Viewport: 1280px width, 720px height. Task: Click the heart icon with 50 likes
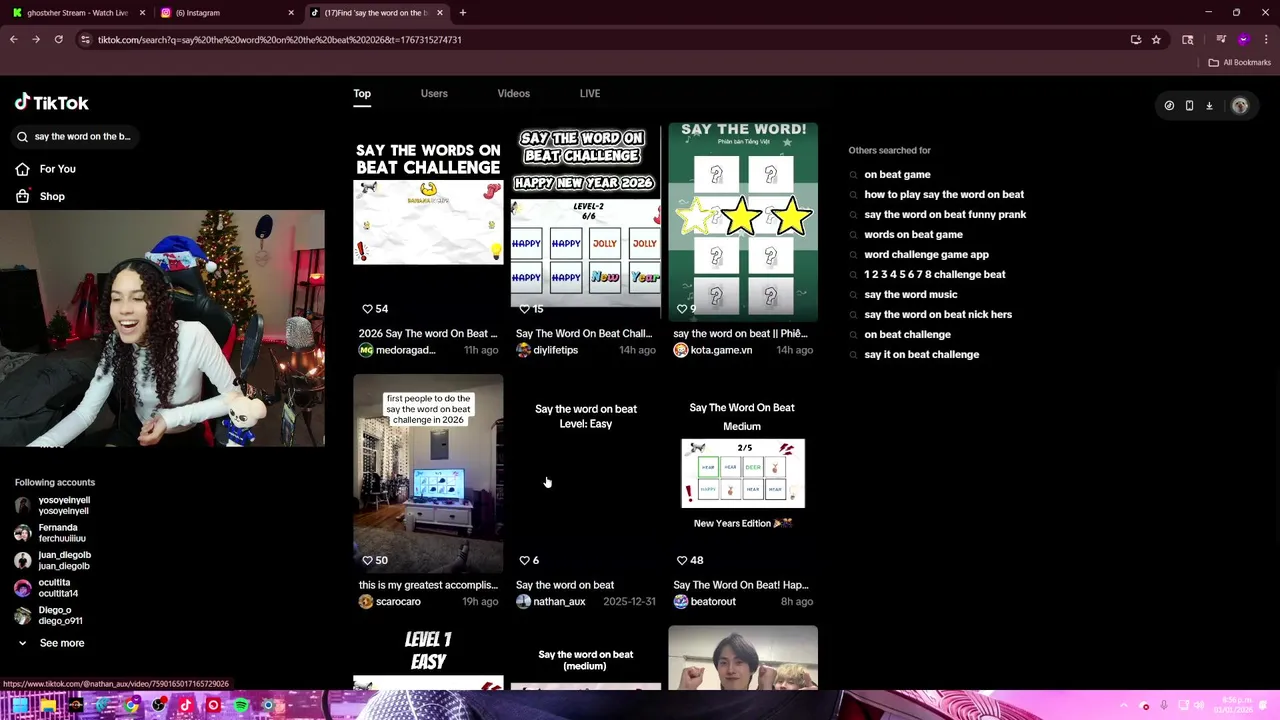[367, 560]
